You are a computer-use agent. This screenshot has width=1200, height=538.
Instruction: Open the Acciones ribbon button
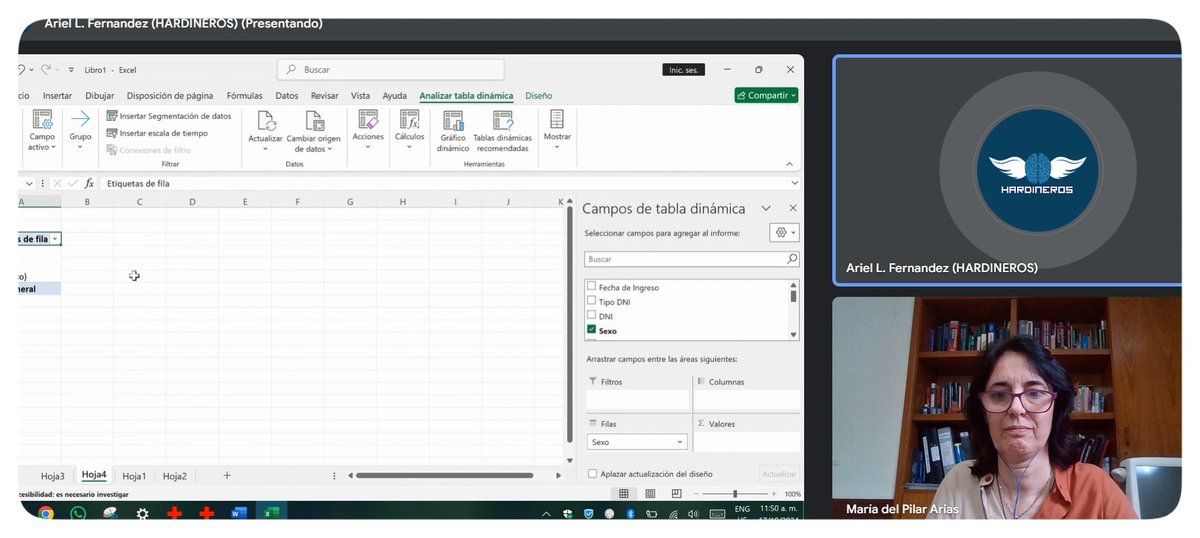point(368,130)
